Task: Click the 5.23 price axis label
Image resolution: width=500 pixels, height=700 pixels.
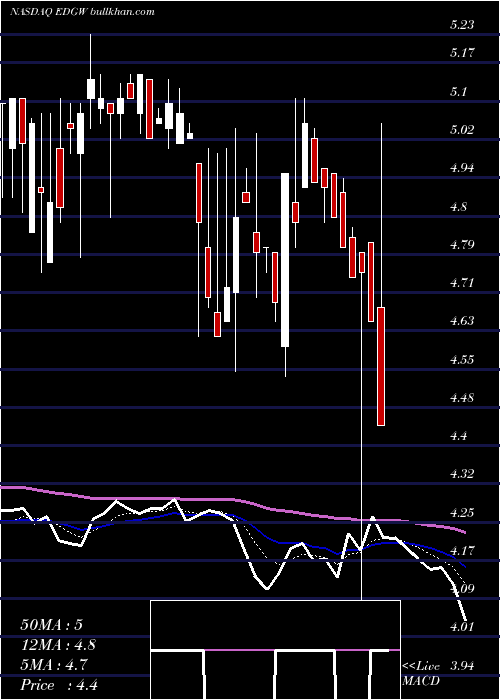Action: click(x=462, y=25)
